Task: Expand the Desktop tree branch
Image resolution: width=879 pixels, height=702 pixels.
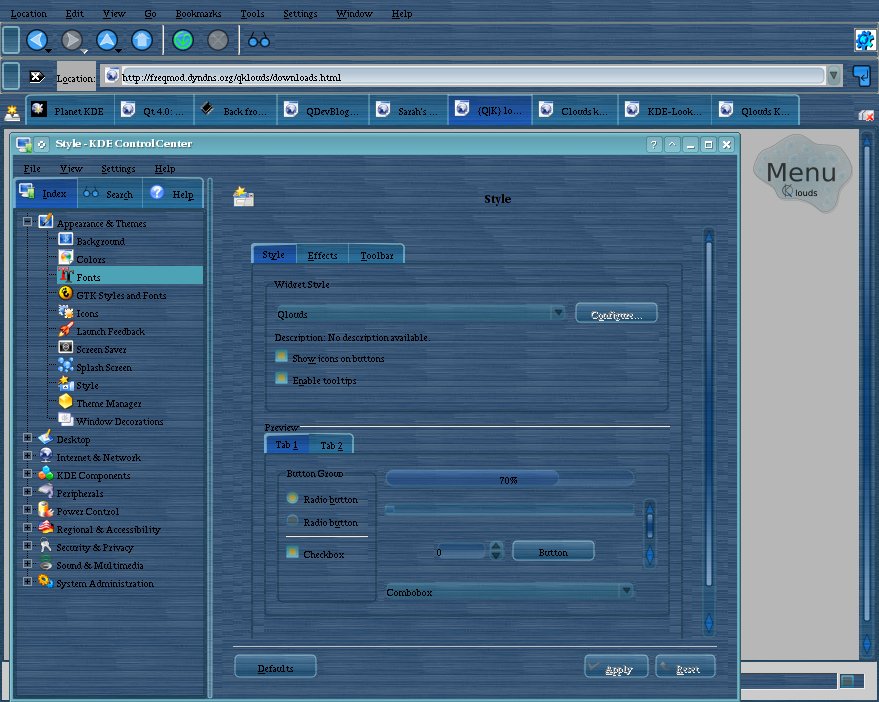Action: tap(27, 437)
